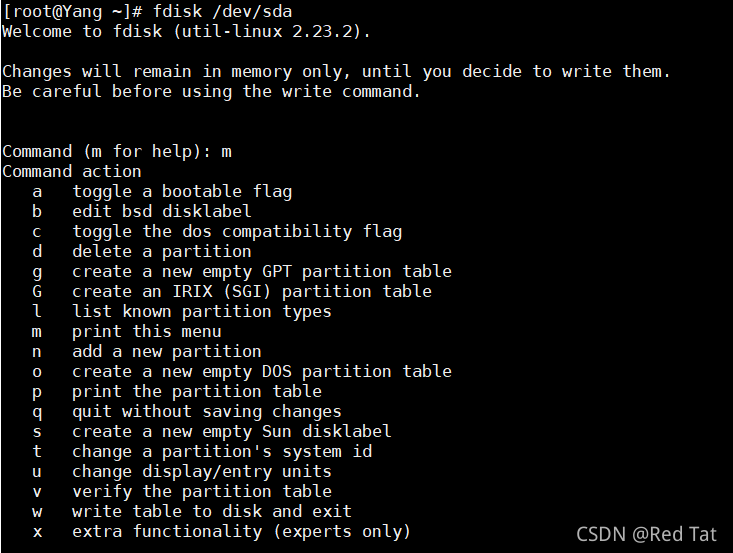Screen dimensions: 733x553
Task: Click the 'fdisk /dev/sda' command text
Action: coord(223,11)
